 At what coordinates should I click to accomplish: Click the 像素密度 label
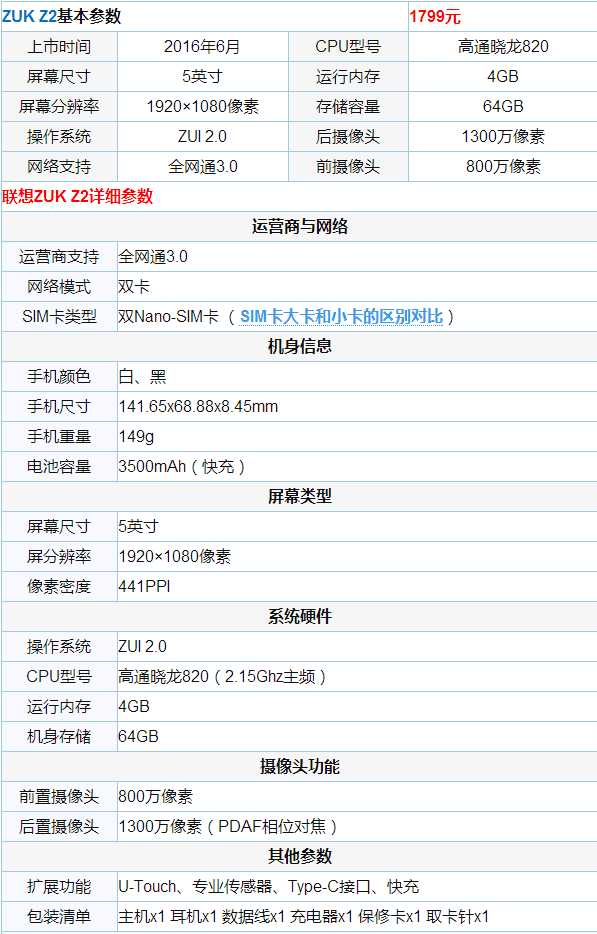(59, 586)
